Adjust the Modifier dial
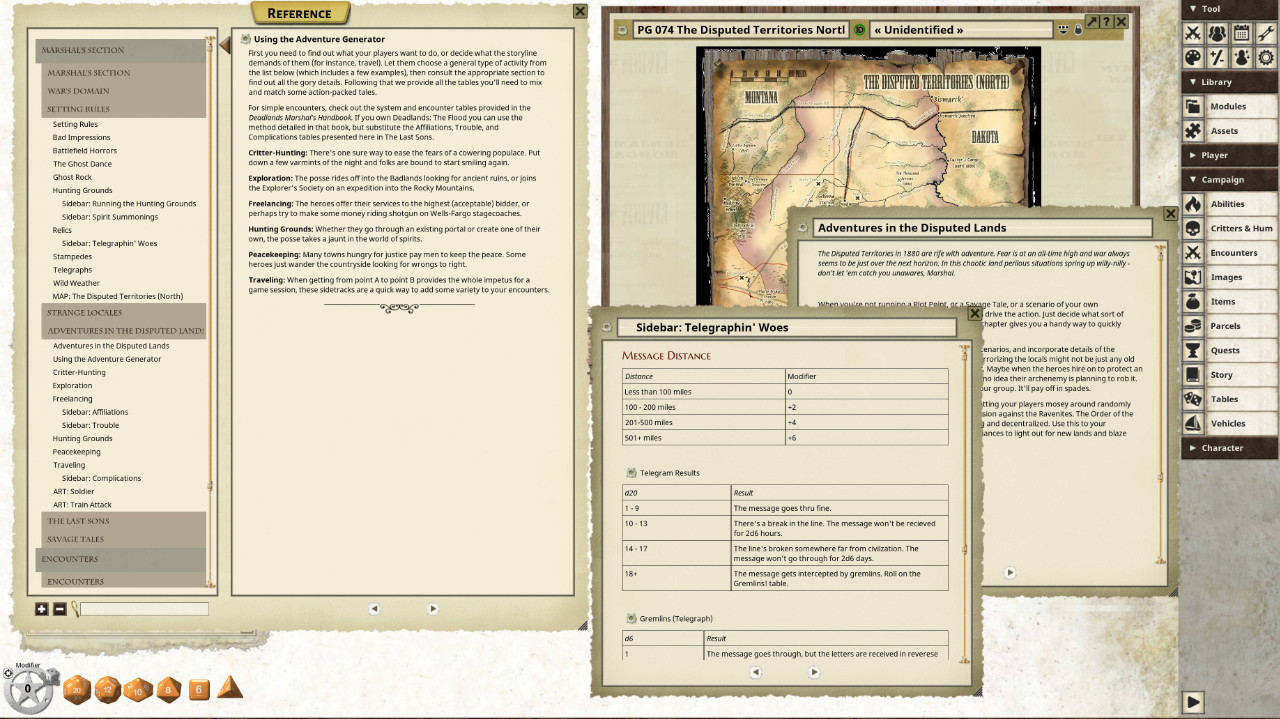 point(30,688)
